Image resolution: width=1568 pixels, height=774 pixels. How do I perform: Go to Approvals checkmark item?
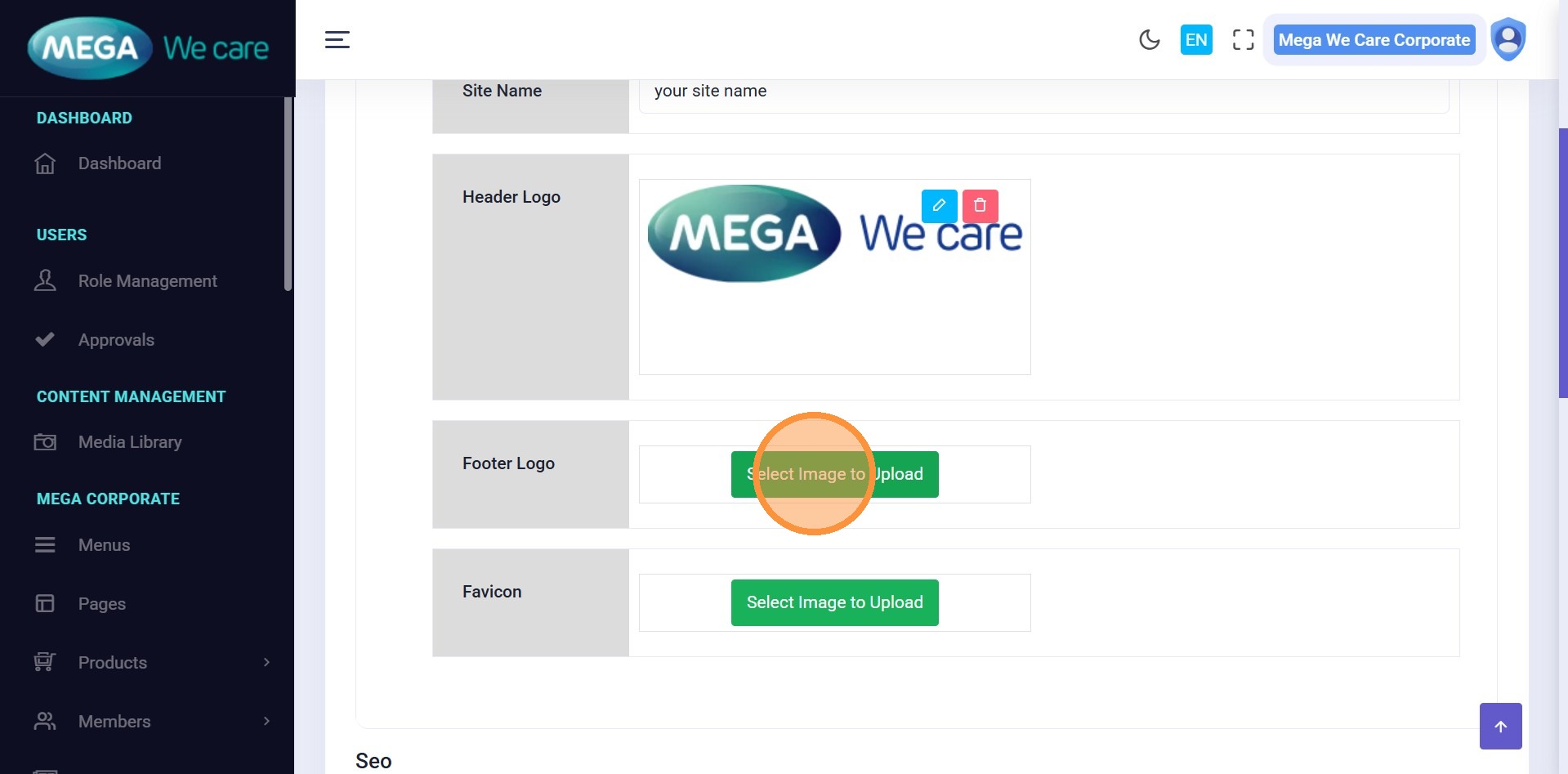[x=116, y=340]
